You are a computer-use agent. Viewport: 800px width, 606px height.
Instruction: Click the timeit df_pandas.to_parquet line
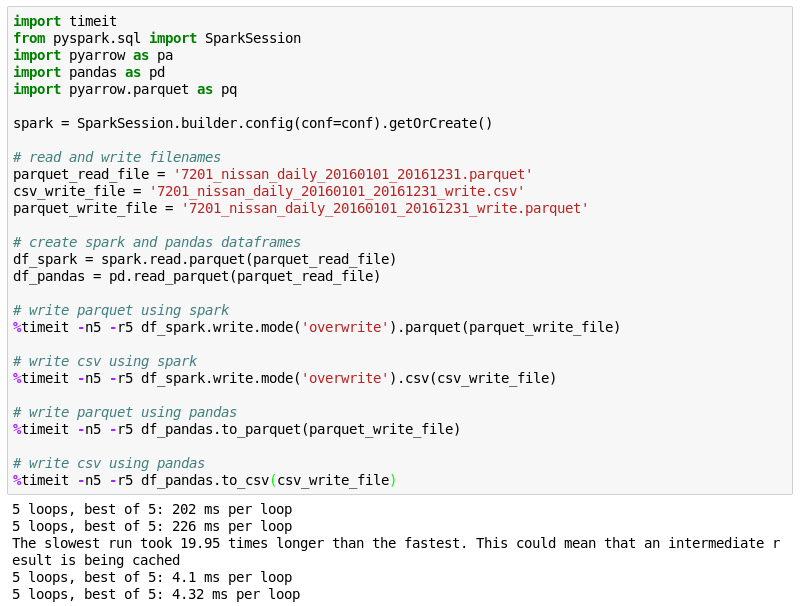pyautogui.click(x=237, y=429)
